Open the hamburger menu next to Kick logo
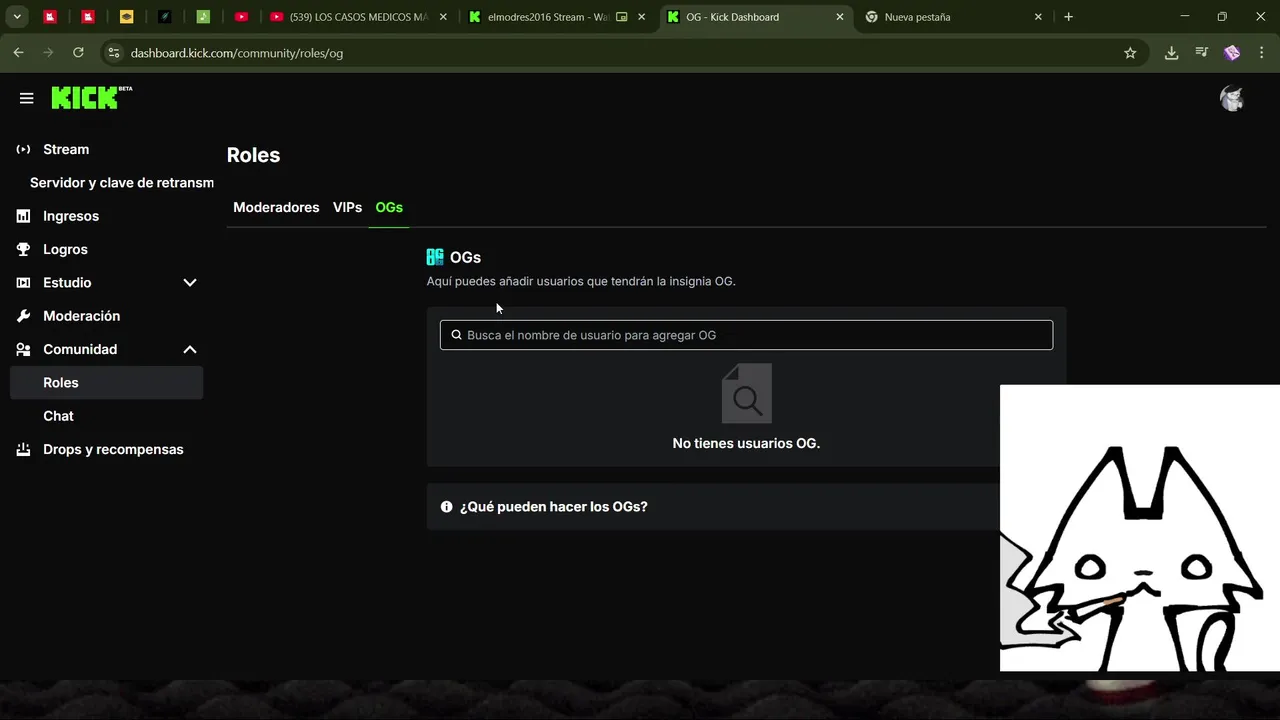The image size is (1280, 720). click(27, 98)
